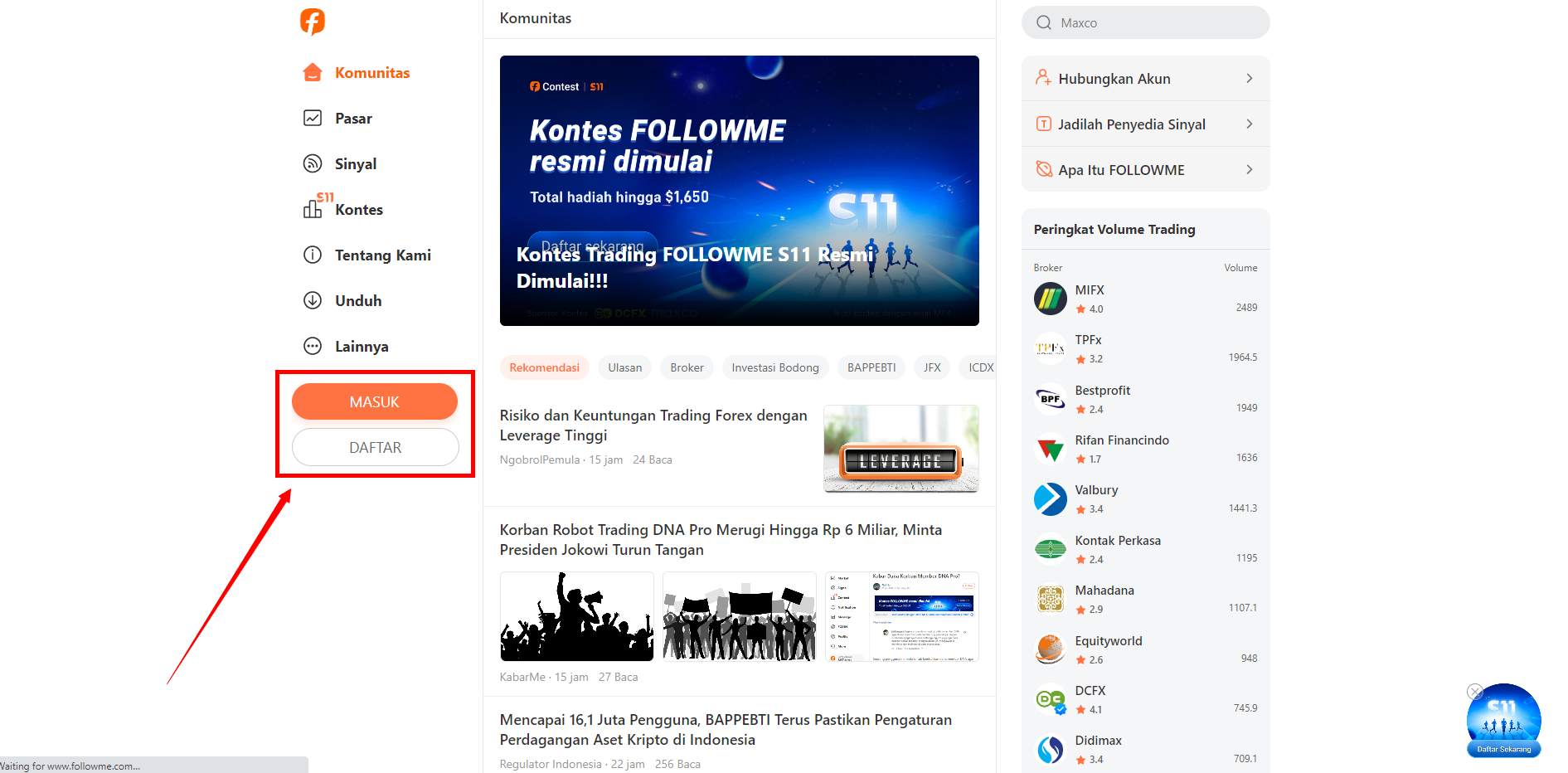Screen dimensions: 1568x773
Task: Select the BAPPEBTI tab
Action: pos(871,367)
